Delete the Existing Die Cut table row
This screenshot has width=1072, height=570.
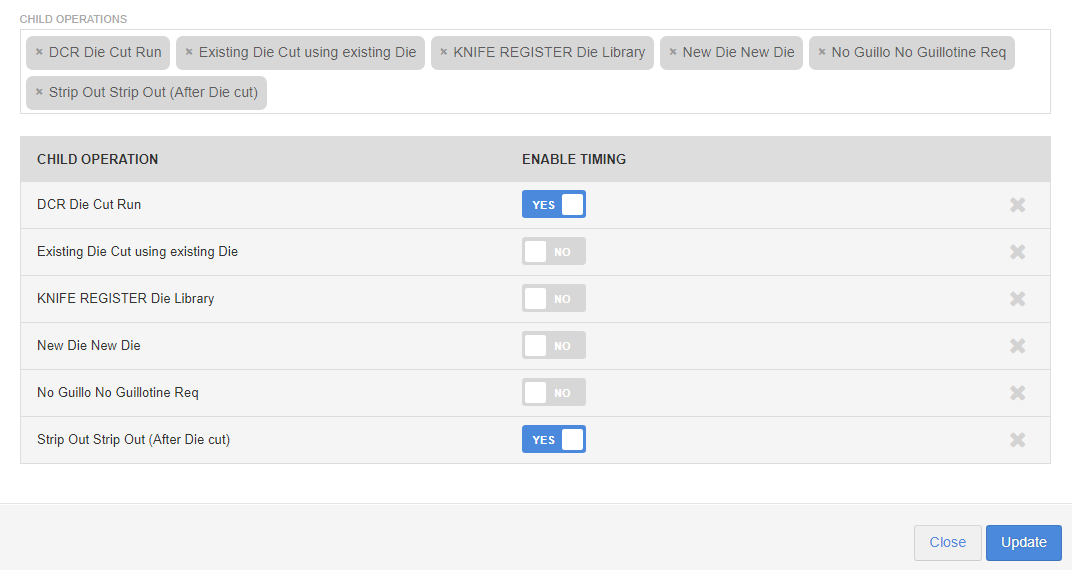point(1017,252)
